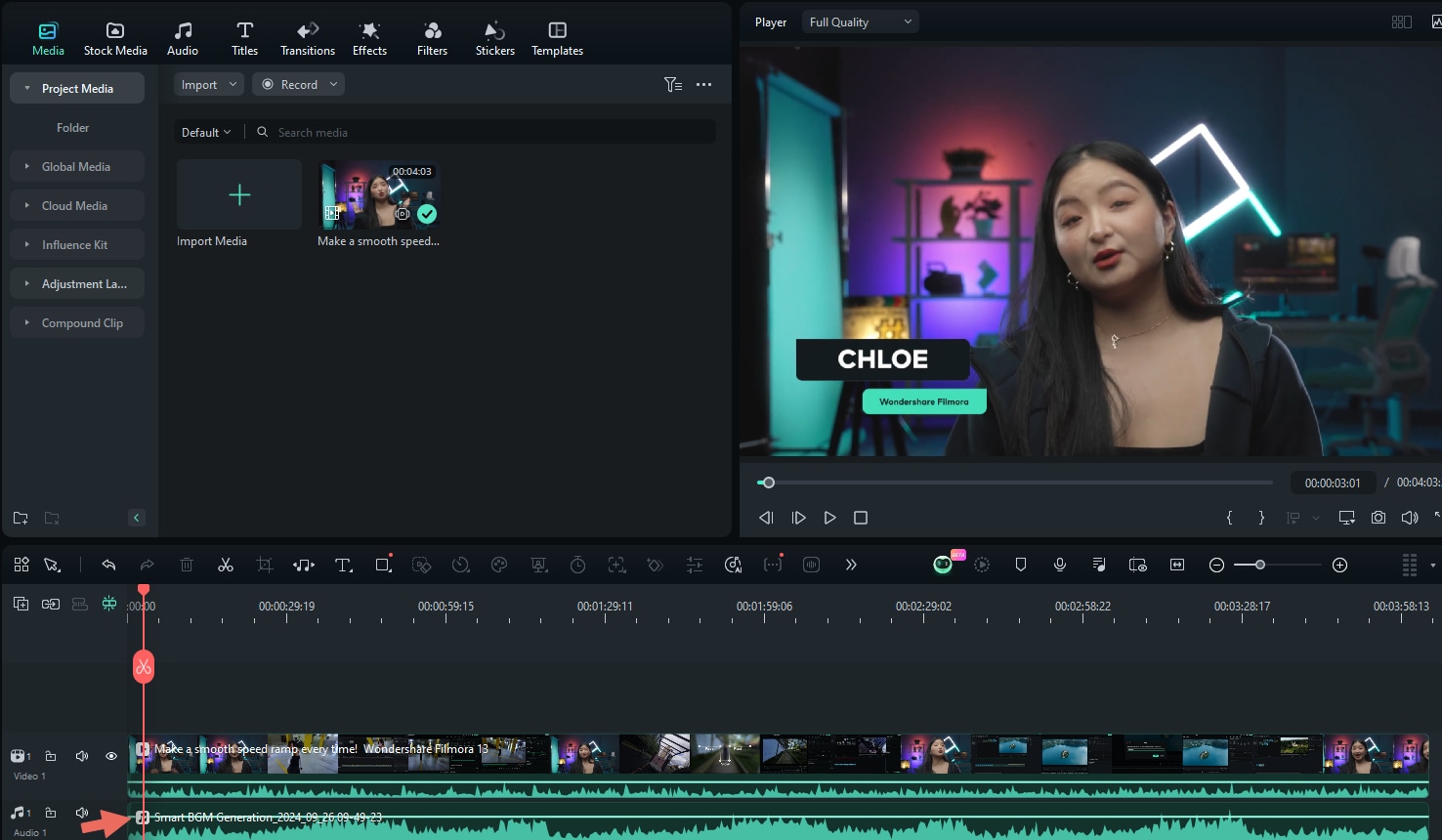The width and height of the screenshot is (1442, 840).
Task: Zoom out the timeline with minus
Action: [x=1216, y=565]
